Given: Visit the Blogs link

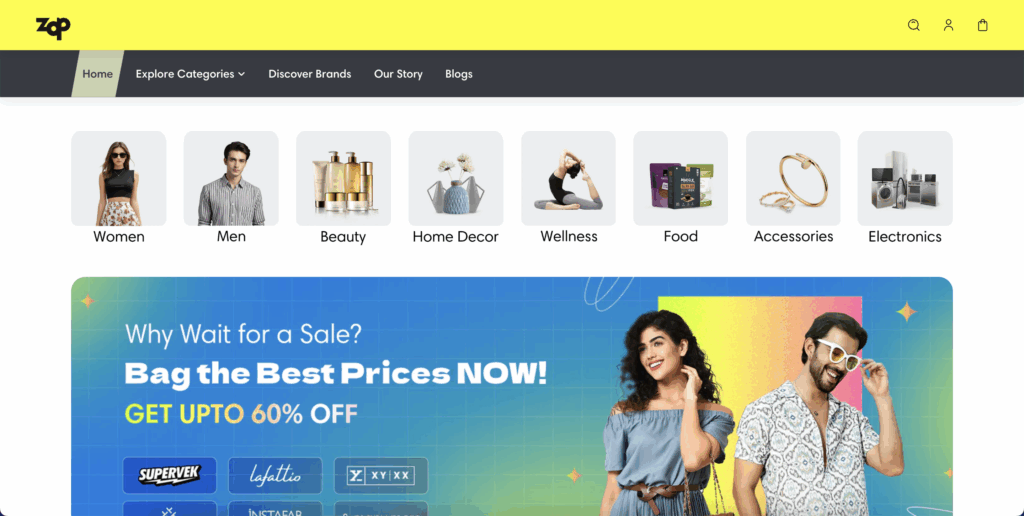Looking at the screenshot, I should point(458,74).
